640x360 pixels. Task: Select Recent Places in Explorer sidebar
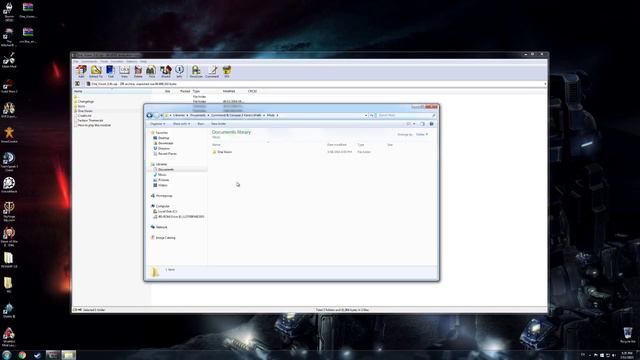[167, 154]
